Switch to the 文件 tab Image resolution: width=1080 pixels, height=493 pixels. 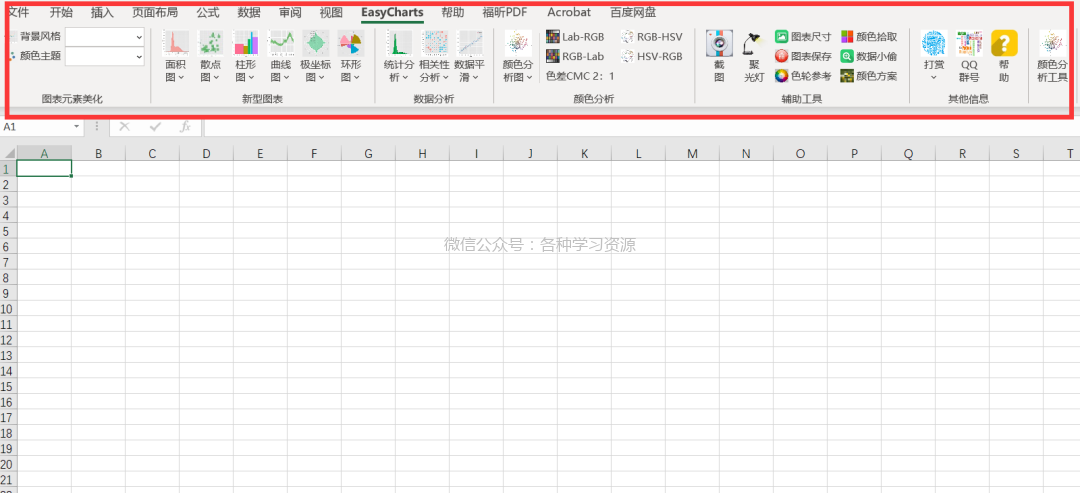[19, 12]
